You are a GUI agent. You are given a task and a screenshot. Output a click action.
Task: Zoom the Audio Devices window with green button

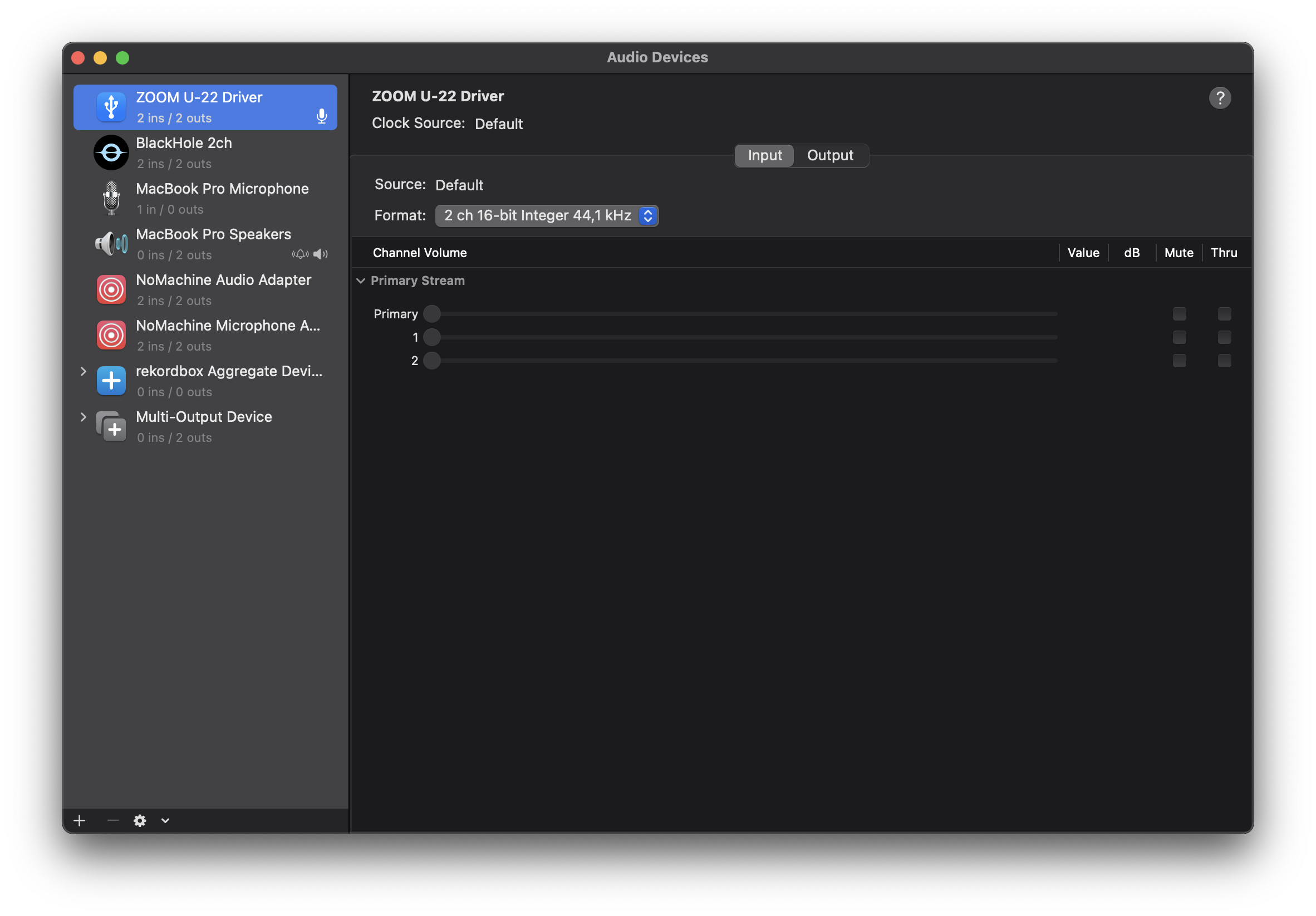point(122,58)
